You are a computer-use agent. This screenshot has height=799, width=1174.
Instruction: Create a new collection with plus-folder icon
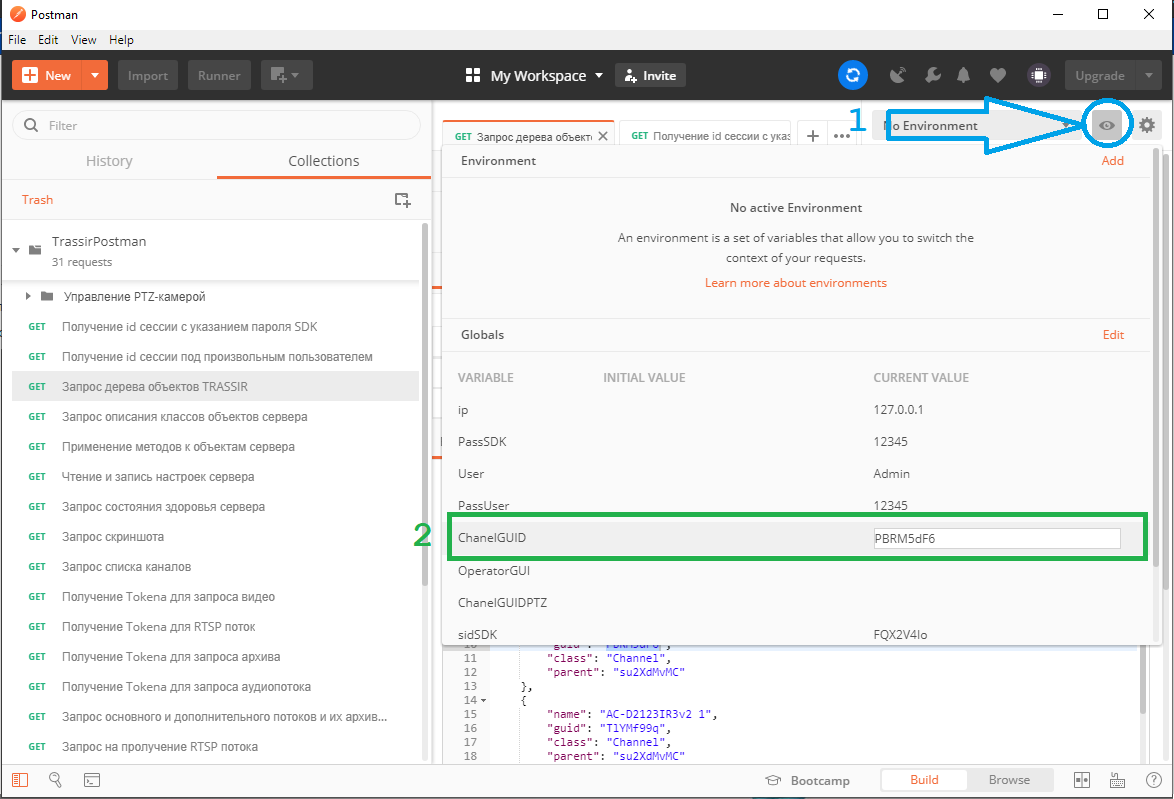click(x=402, y=200)
